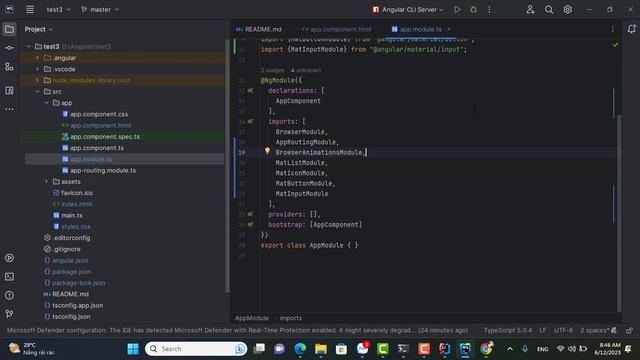The height and width of the screenshot is (360, 640).
Task: Show more tool windows ellipsis
Action: pos(9,109)
